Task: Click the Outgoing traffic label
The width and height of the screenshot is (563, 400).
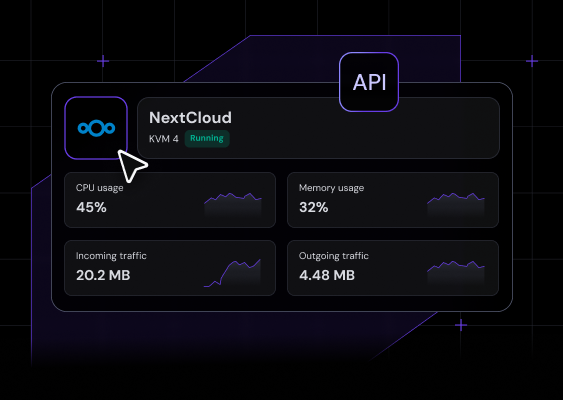Action: click(x=334, y=256)
